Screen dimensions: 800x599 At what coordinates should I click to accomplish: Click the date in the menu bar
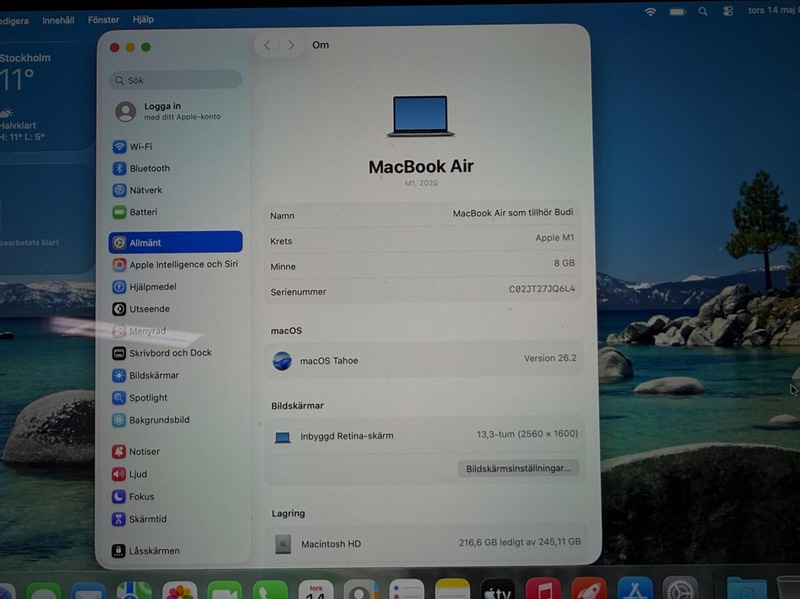tap(773, 10)
